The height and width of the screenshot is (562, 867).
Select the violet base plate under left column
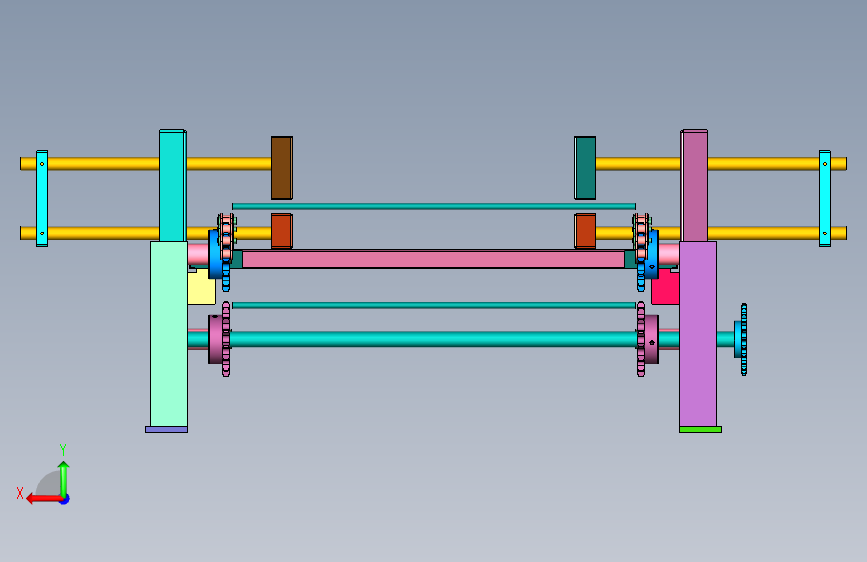tap(166, 429)
